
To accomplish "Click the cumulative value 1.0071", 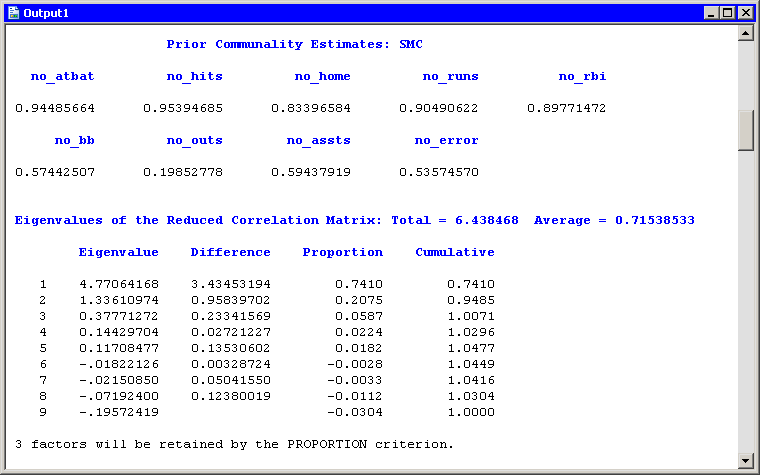I will point(471,316).
